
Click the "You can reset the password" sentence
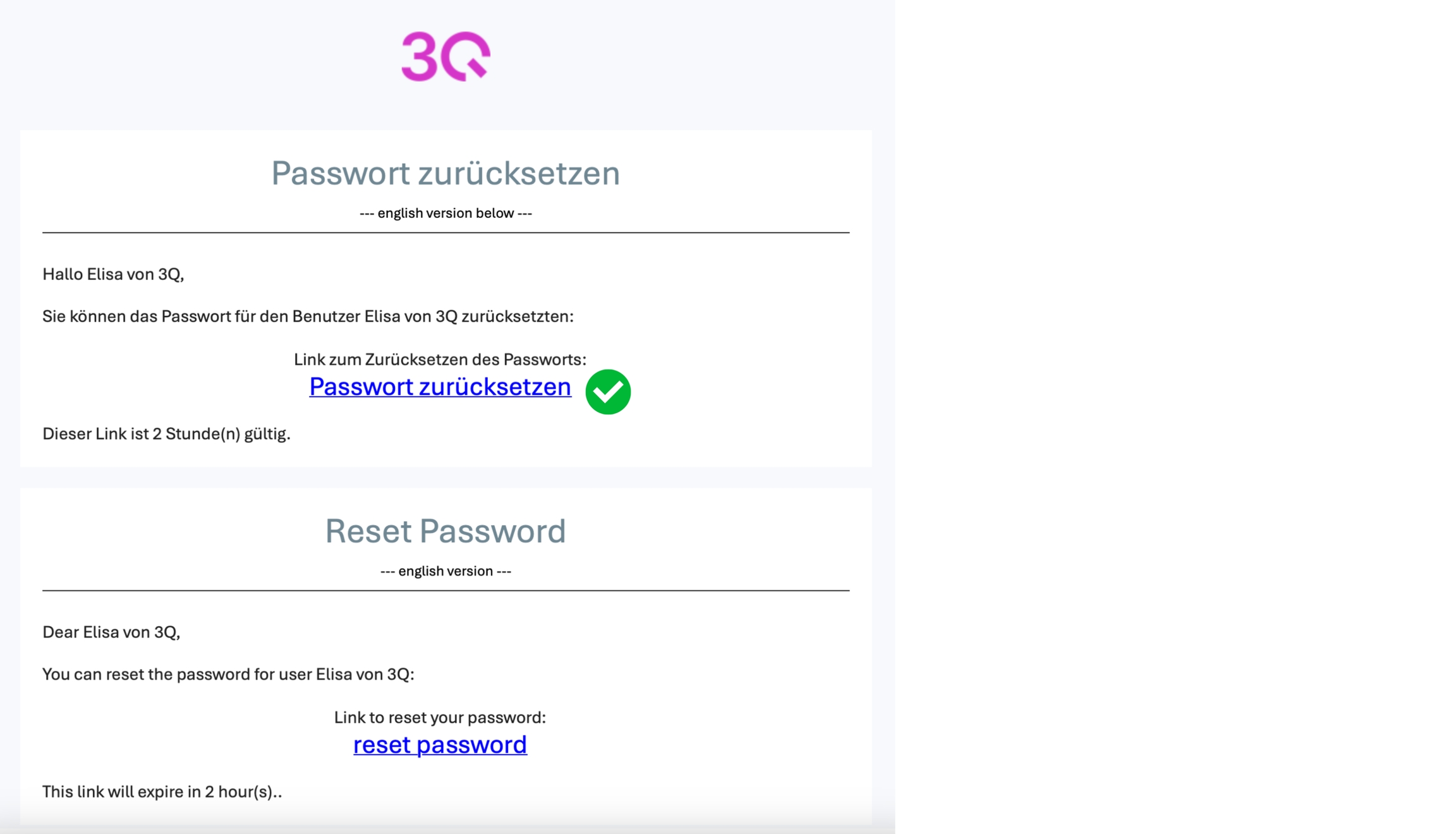point(228,675)
